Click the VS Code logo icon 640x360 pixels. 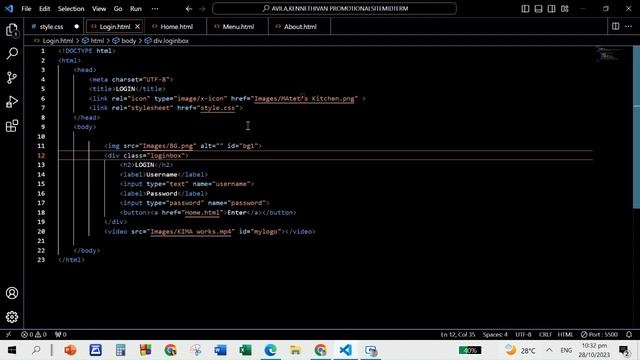coord(9,9)
